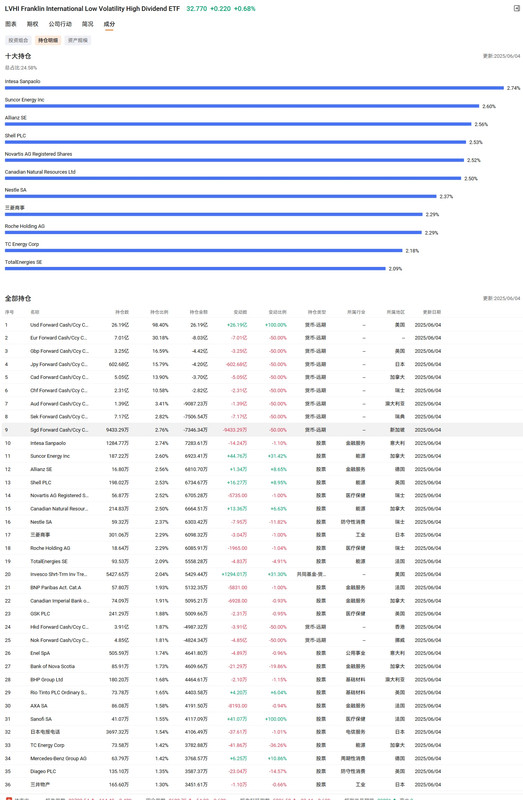
Task: Click the 所属地区 column header
Action: coord(395,312)
